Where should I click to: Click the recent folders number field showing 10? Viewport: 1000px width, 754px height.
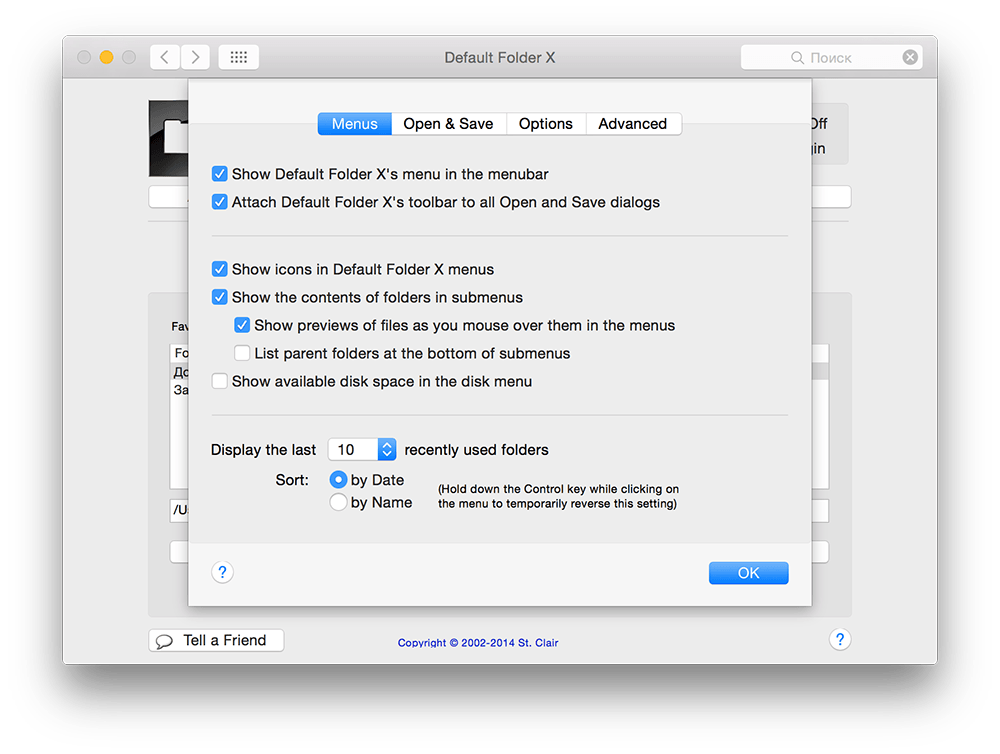[353, 450]
